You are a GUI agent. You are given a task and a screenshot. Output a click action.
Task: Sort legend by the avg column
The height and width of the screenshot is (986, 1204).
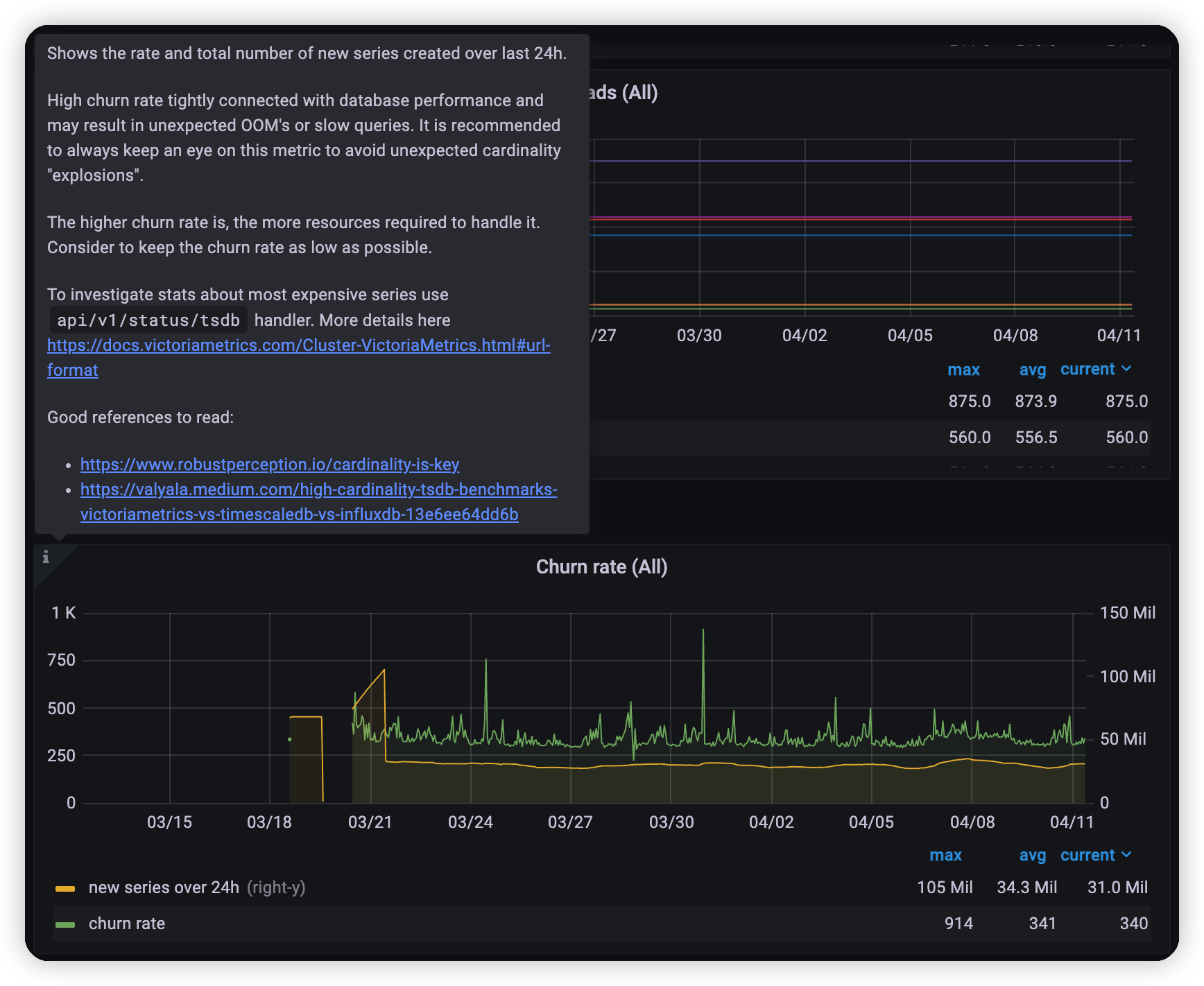coord(1033,855)
